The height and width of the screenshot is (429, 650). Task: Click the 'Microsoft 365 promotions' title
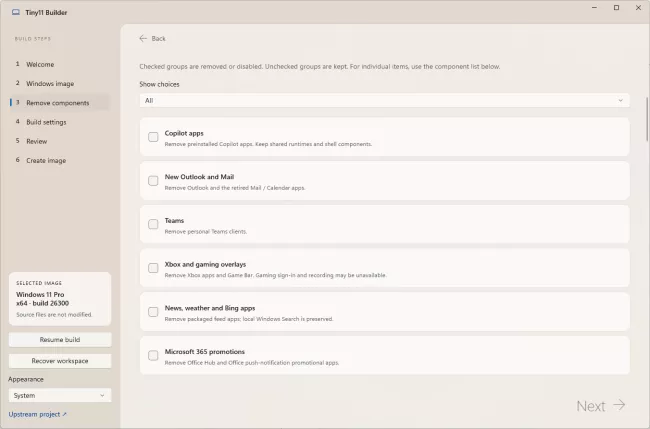coord(205,351)
